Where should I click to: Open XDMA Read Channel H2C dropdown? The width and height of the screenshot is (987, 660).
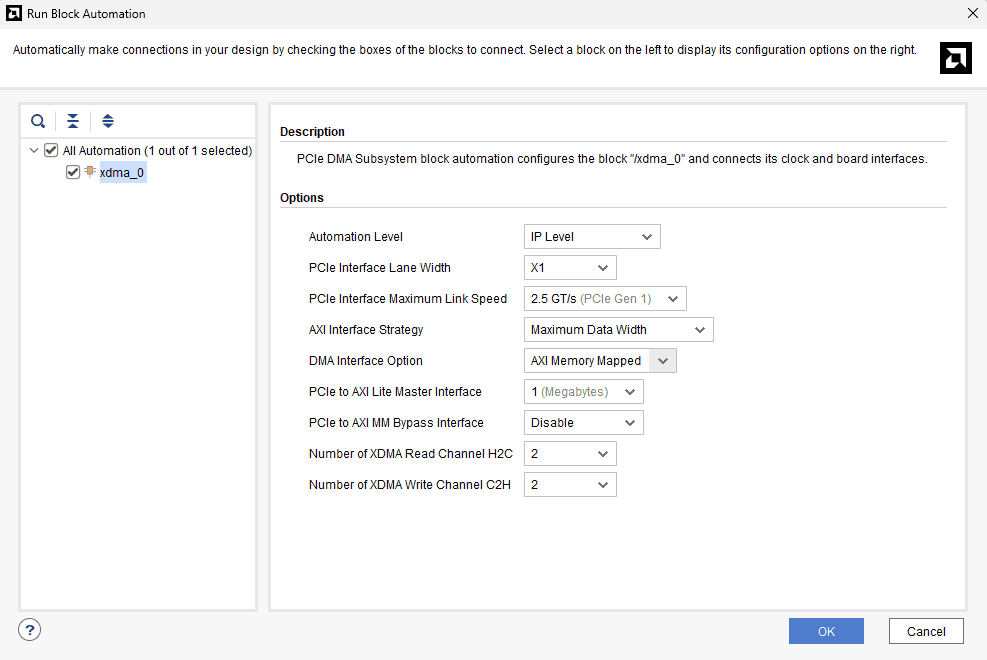(x=570, y=454)
